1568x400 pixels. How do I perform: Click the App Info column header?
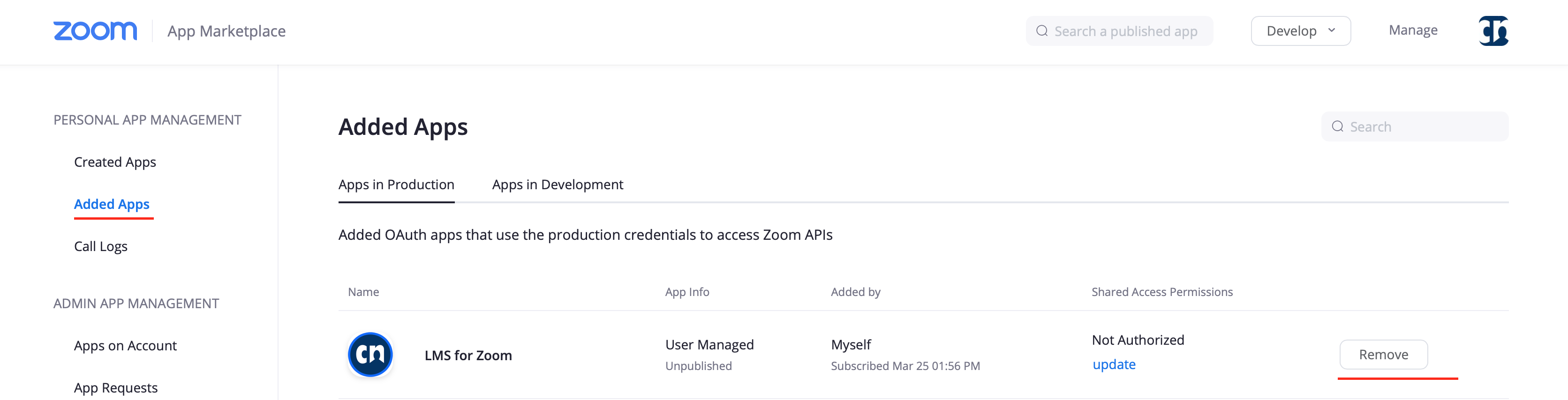tap(687, 292)
